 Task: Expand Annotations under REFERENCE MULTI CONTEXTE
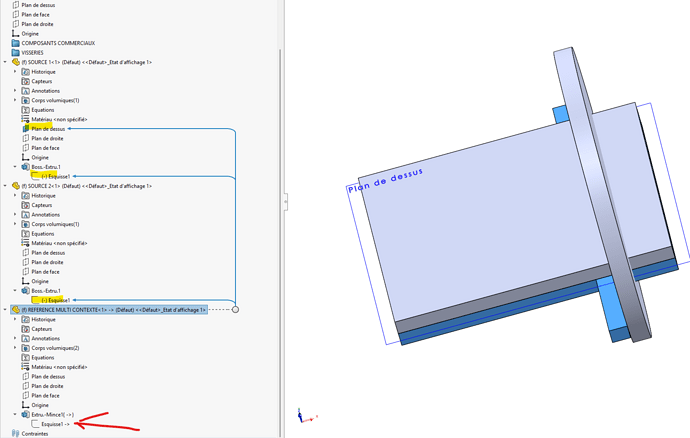coord(15,339)
